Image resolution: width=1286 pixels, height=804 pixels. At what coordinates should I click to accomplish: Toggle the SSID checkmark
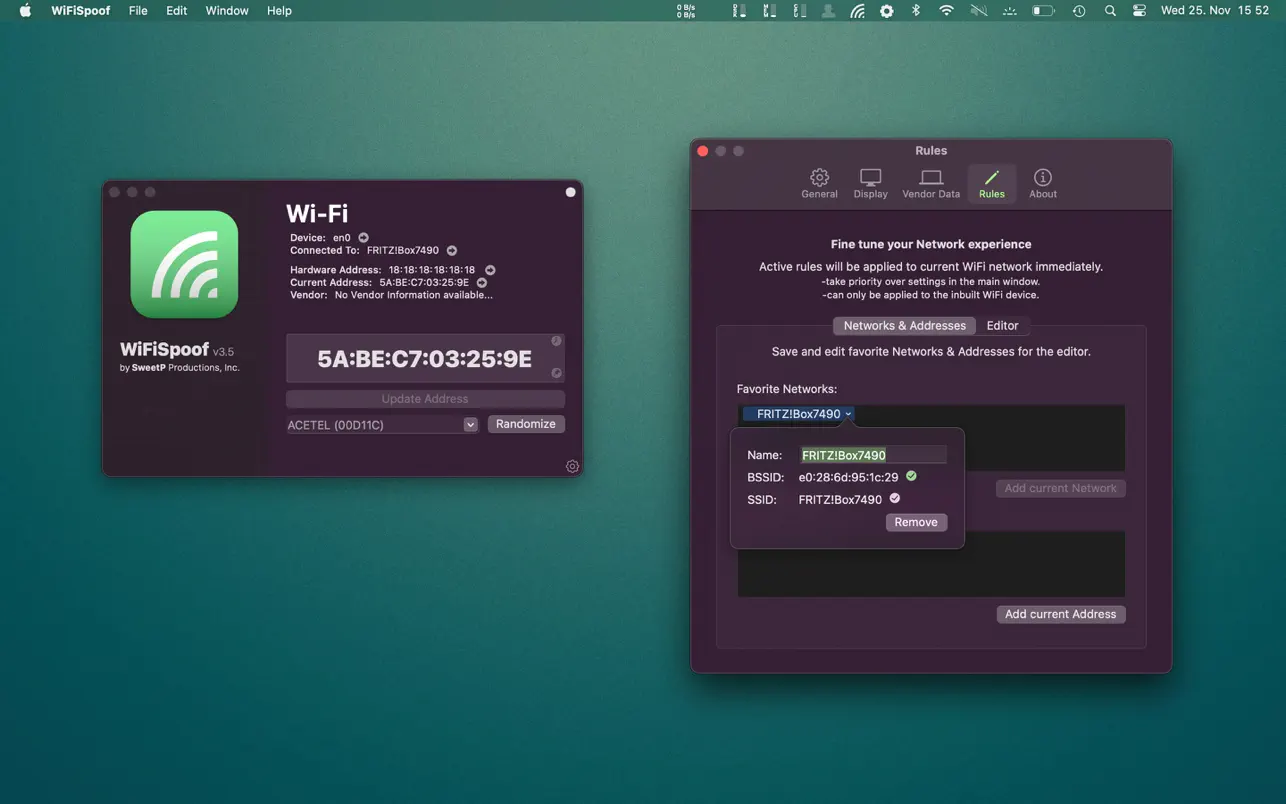click(x=895, y=498)
